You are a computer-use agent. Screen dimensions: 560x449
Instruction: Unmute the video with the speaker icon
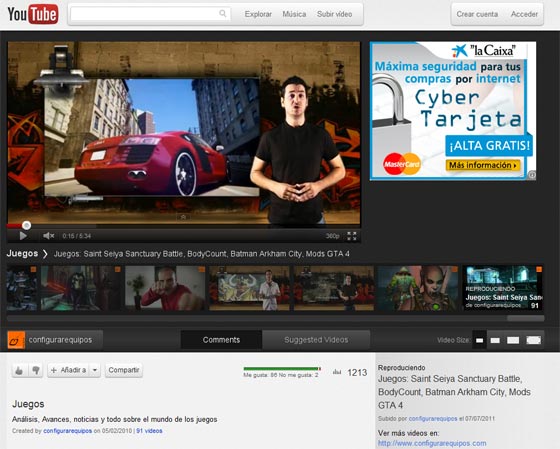[x=49, y=236]
